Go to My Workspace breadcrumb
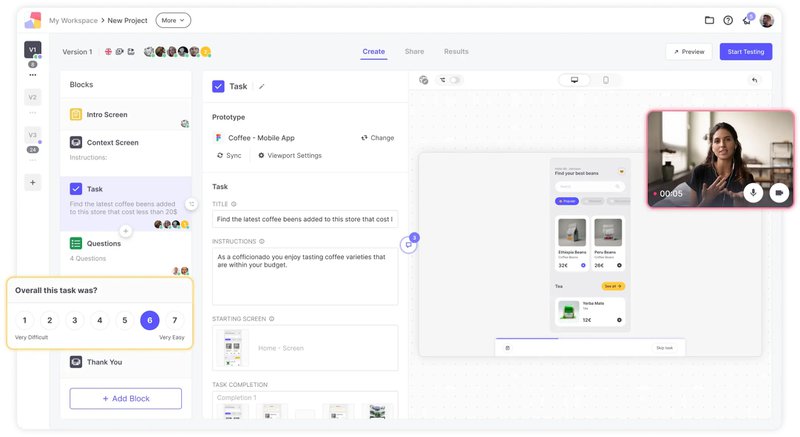The height and width of the screenshot is (437, 800). point(73,20)
